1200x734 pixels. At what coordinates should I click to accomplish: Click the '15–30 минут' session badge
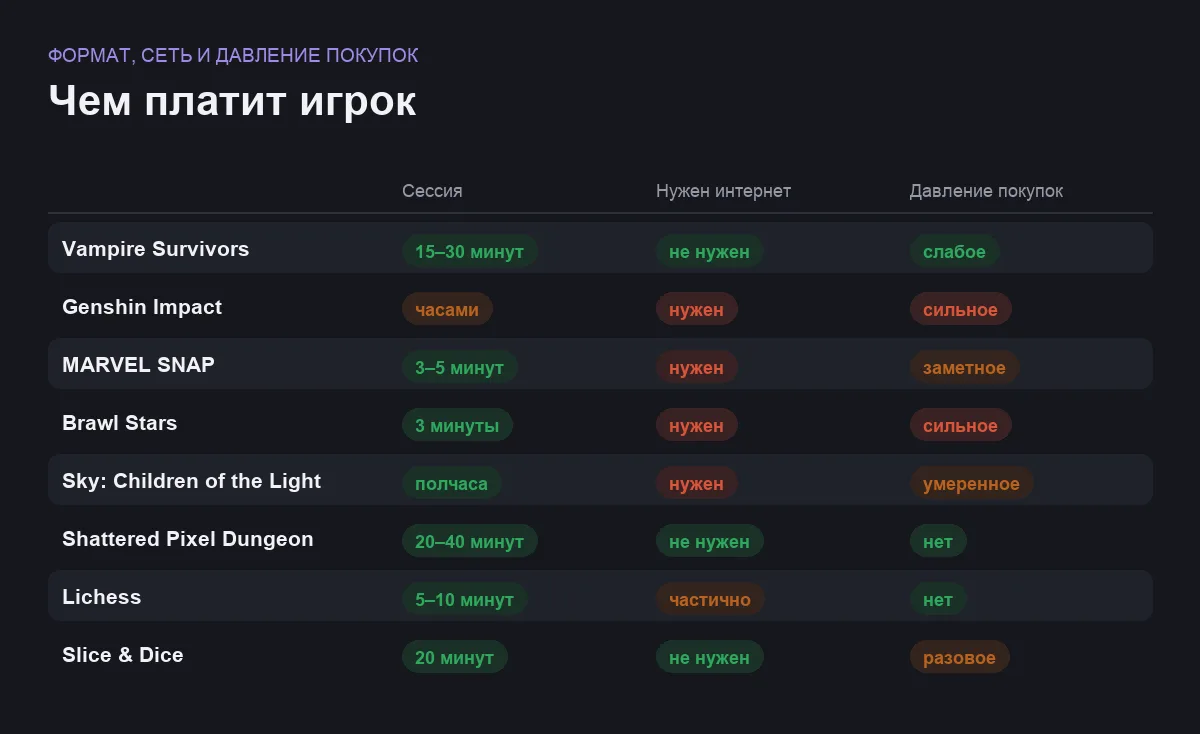pos(470,251)
